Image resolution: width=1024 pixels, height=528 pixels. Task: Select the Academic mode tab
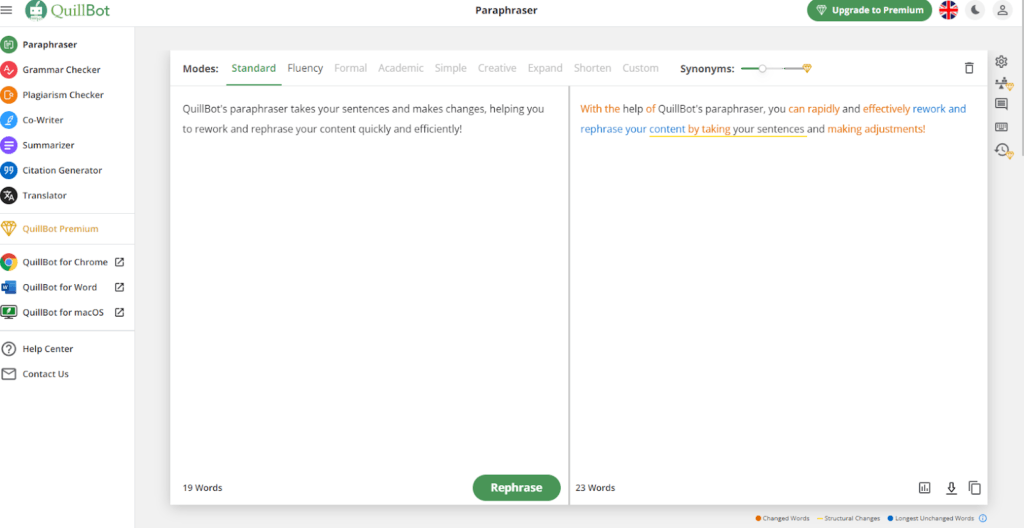coord(401,68)
